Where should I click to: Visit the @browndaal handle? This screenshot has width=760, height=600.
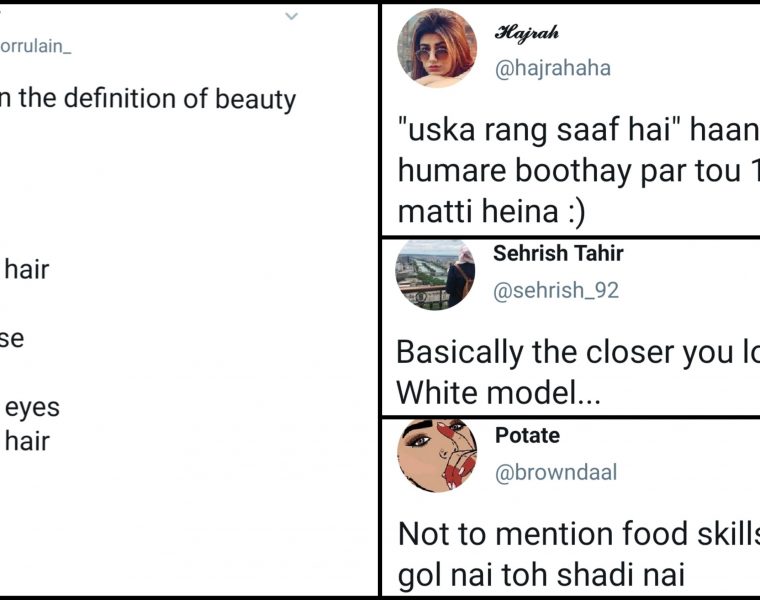point(556,472)
